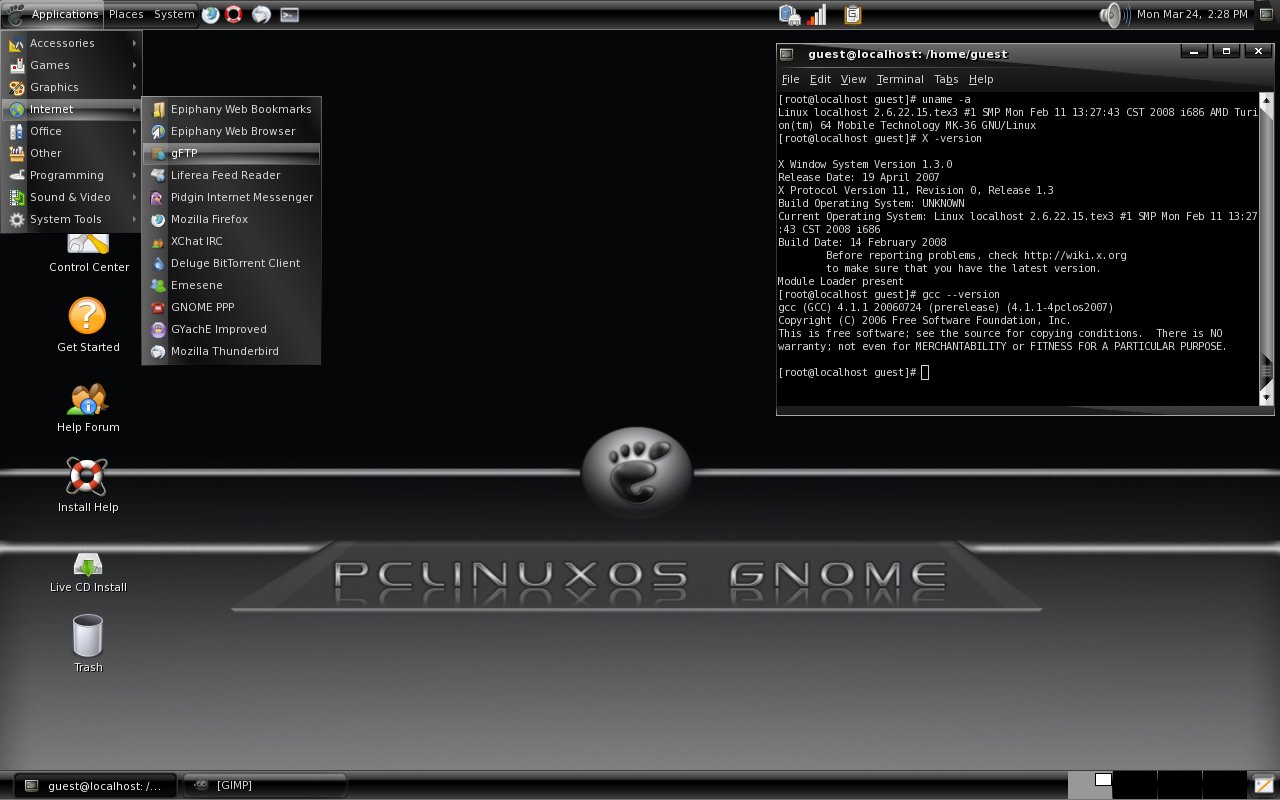Switch to the third workspace in the switcher
Screen dimensions: 1280x800
click(1180, 785)
